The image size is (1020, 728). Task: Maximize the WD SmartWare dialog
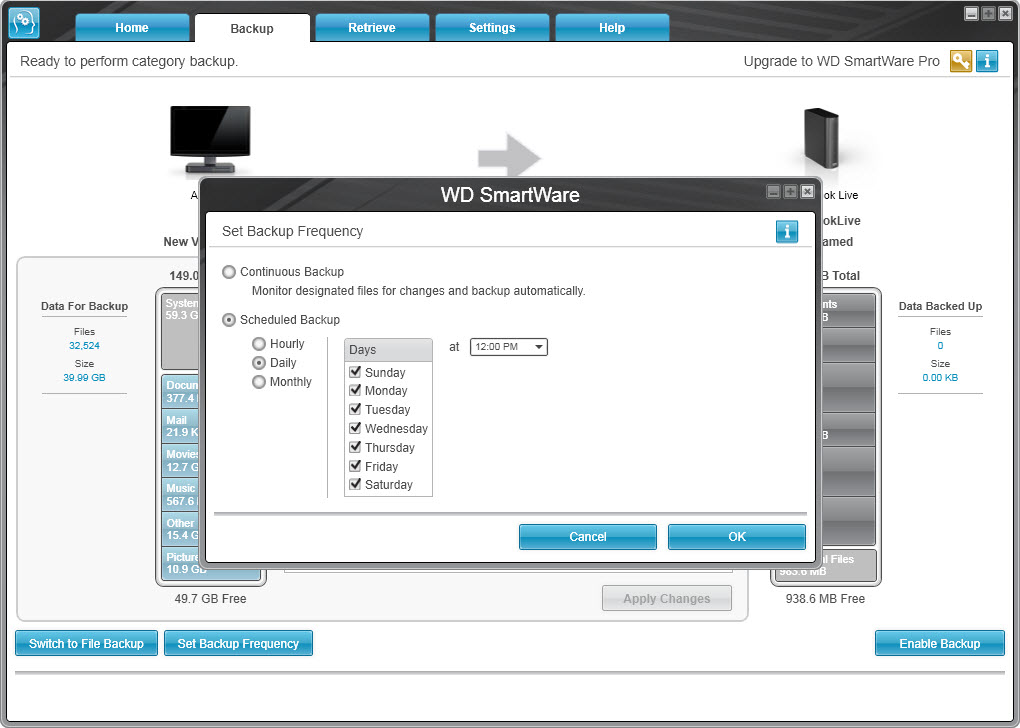pos(790,191)
